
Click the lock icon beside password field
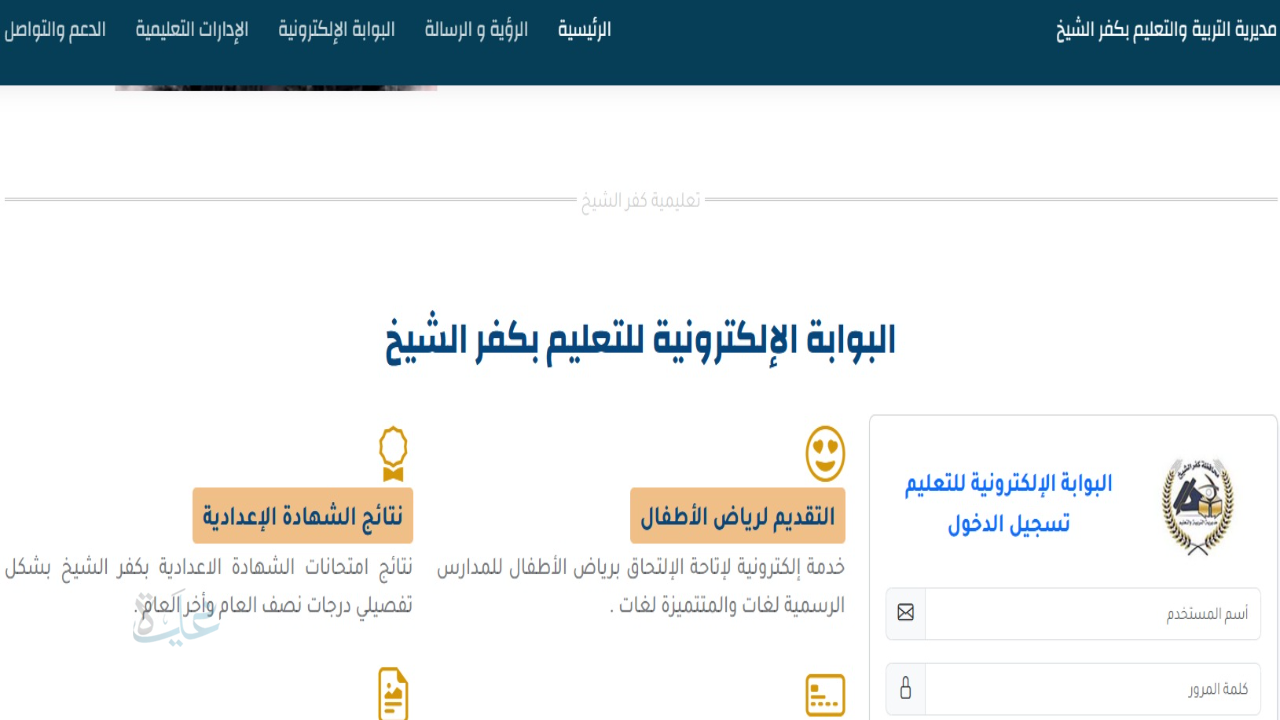pyautogui.click(x=906, y=688)
